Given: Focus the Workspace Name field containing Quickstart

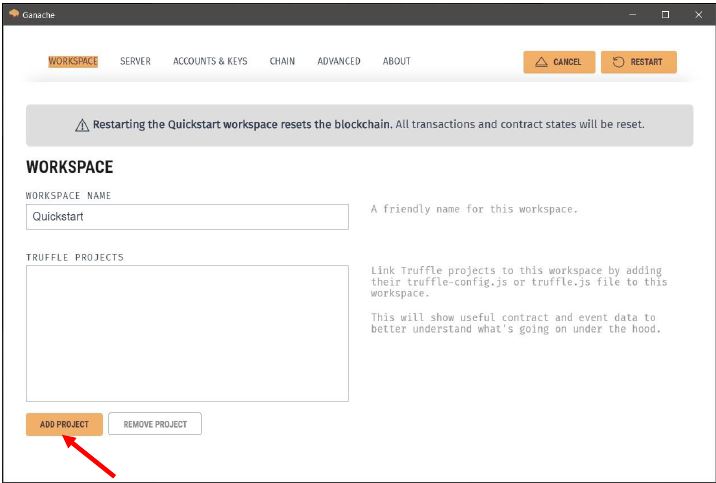Looking at the screenshot, I should (187, 216).
